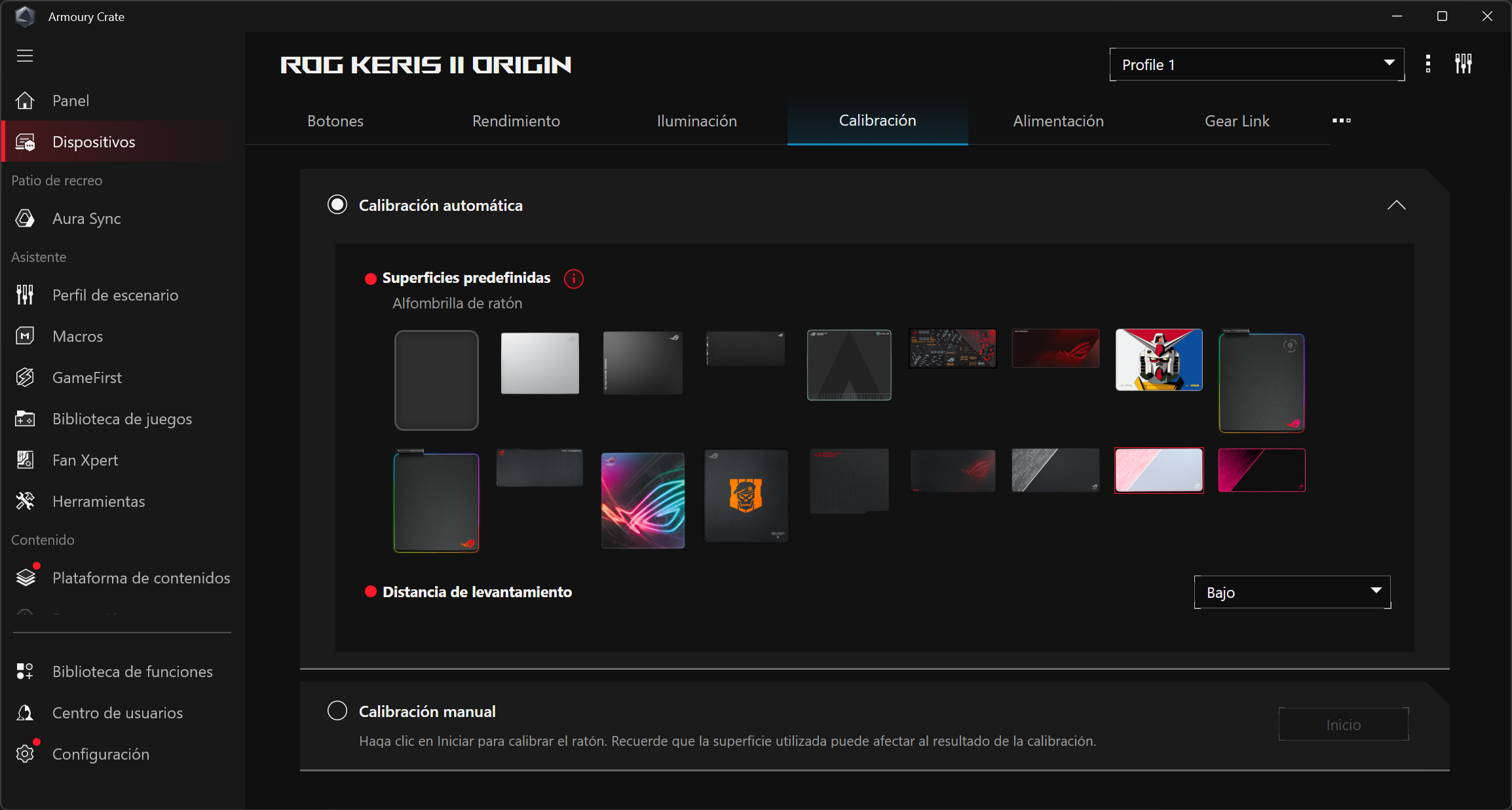The height and width of the screenshot is (810, 1512).
Task: Click the Dispositivos sidebar icon
Action: tap(25, 142)
